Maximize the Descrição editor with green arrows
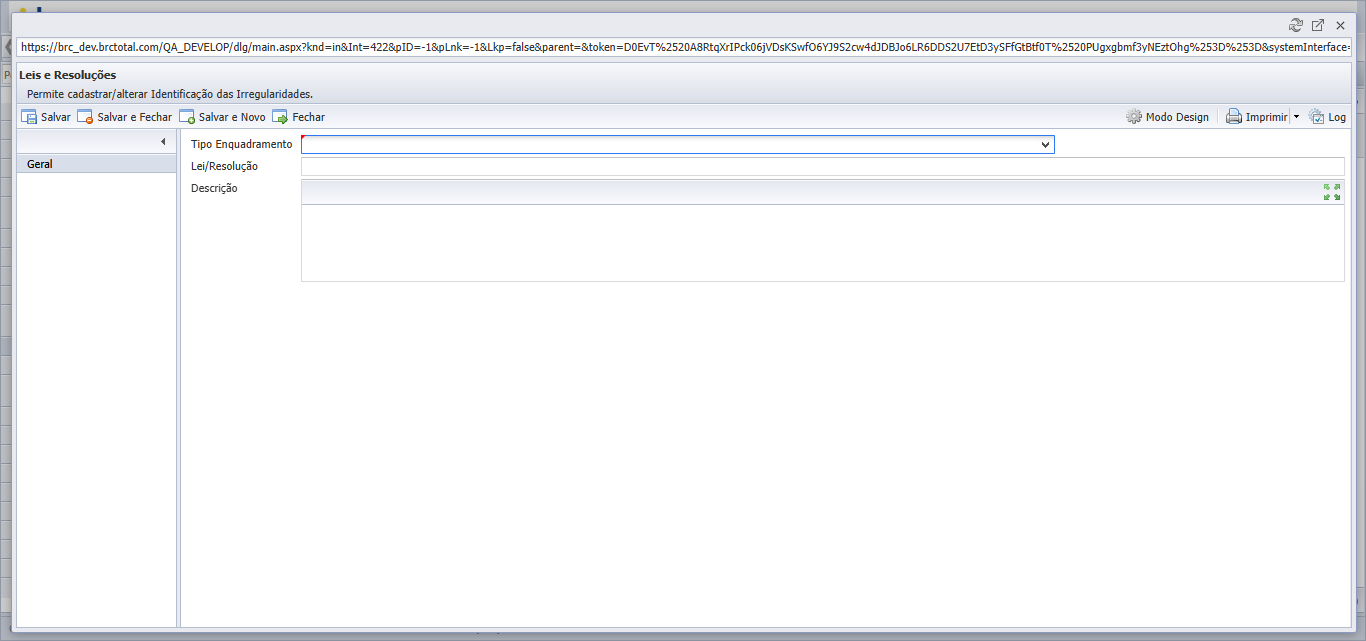This screenshot has height=641, width=1366. click(x=1332, y=192)
